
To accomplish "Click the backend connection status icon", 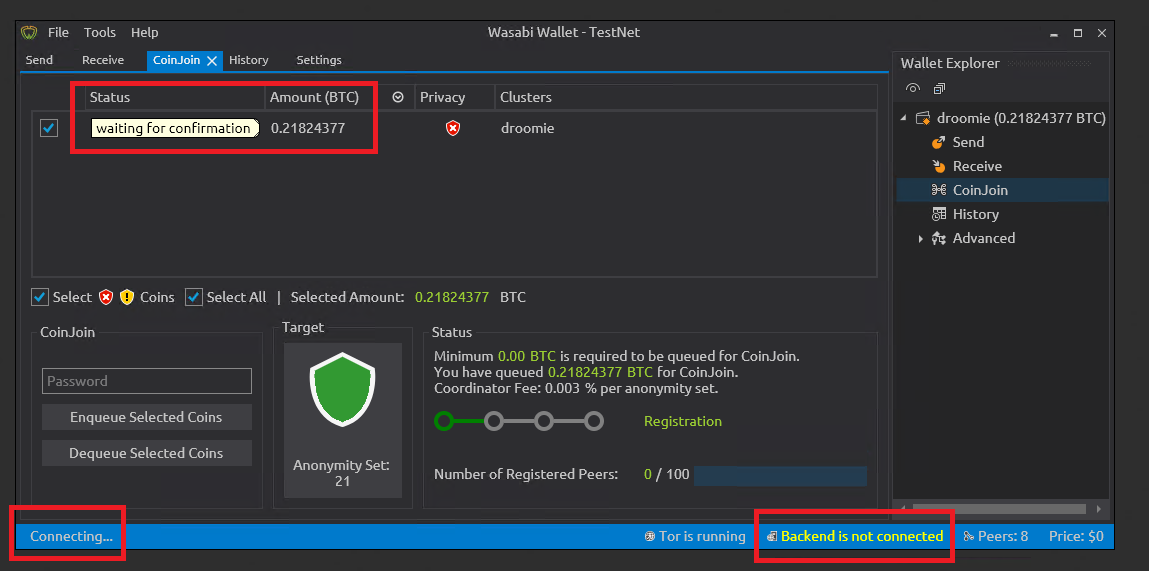I will tap(772, 537).
